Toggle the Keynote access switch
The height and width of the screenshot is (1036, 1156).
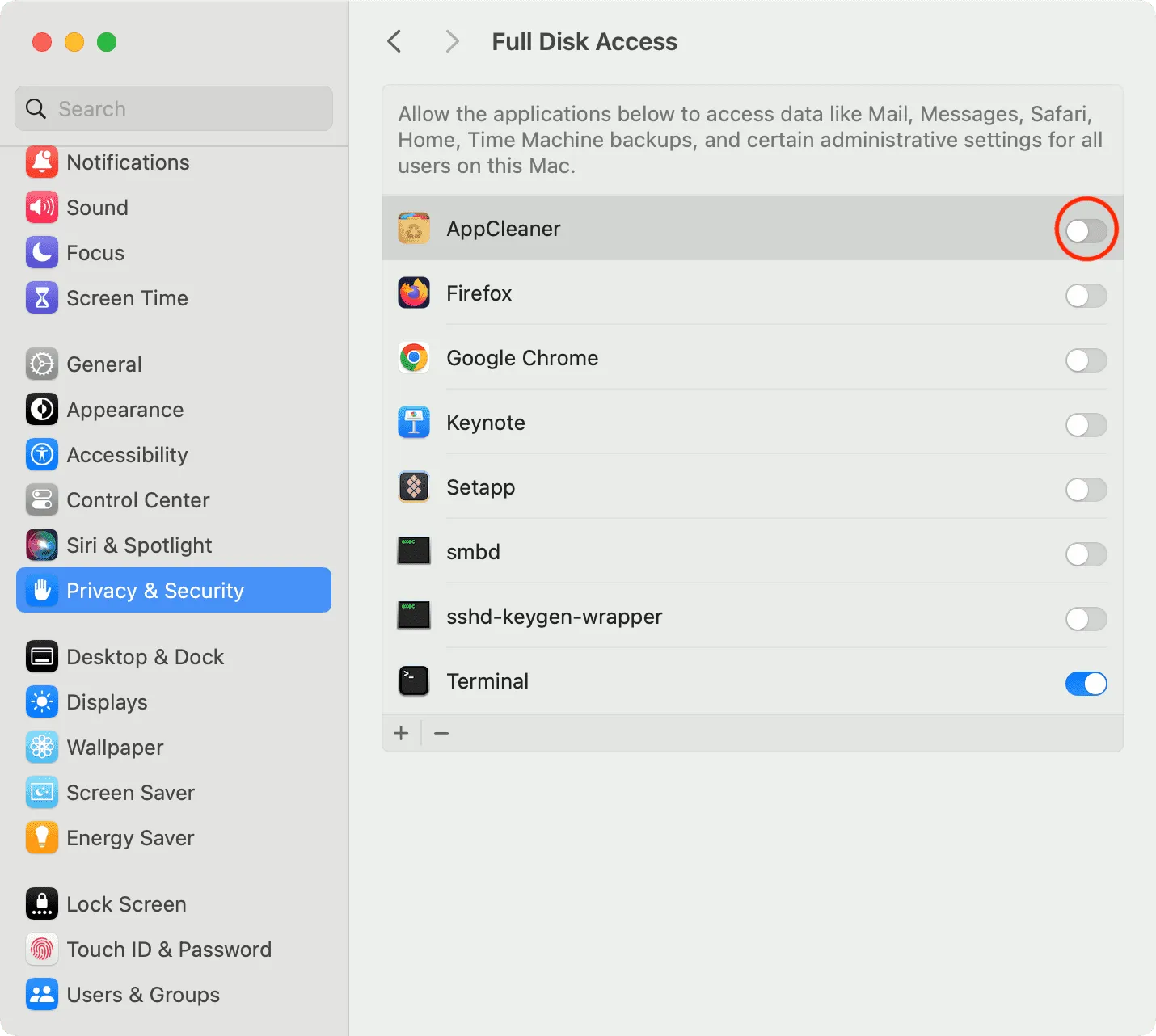point(1086,425)
